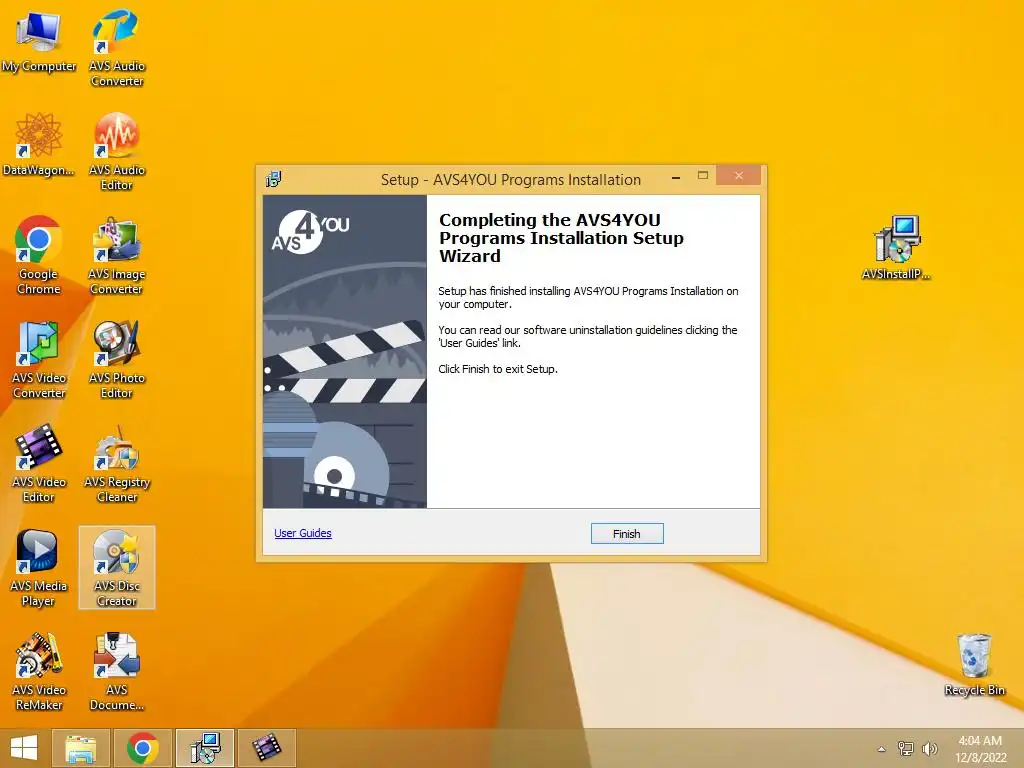Select the AVS Photo Editor shortcut
This screenshot has height=768, width=1024.
pos(116,359)
